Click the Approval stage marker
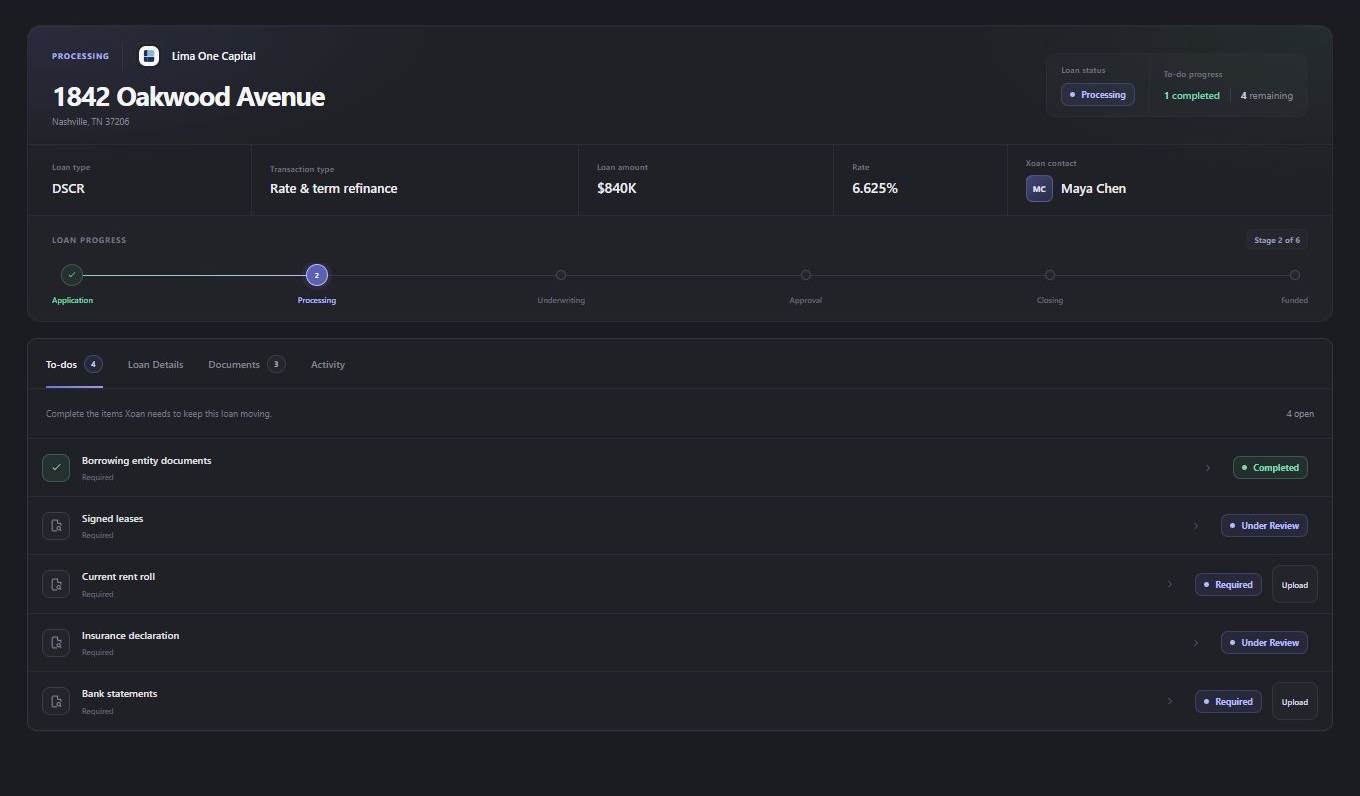1360x796 pixels. 806,275
